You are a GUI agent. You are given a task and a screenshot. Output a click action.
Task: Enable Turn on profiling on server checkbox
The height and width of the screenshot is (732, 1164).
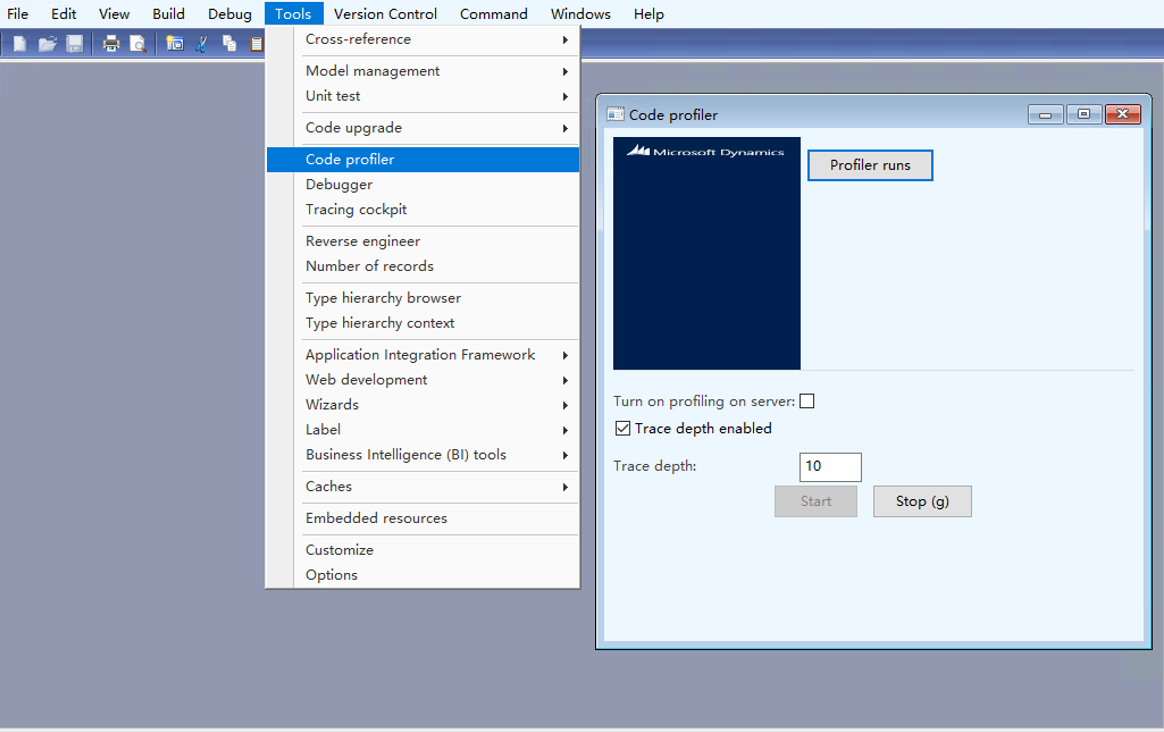pos(807,401)
